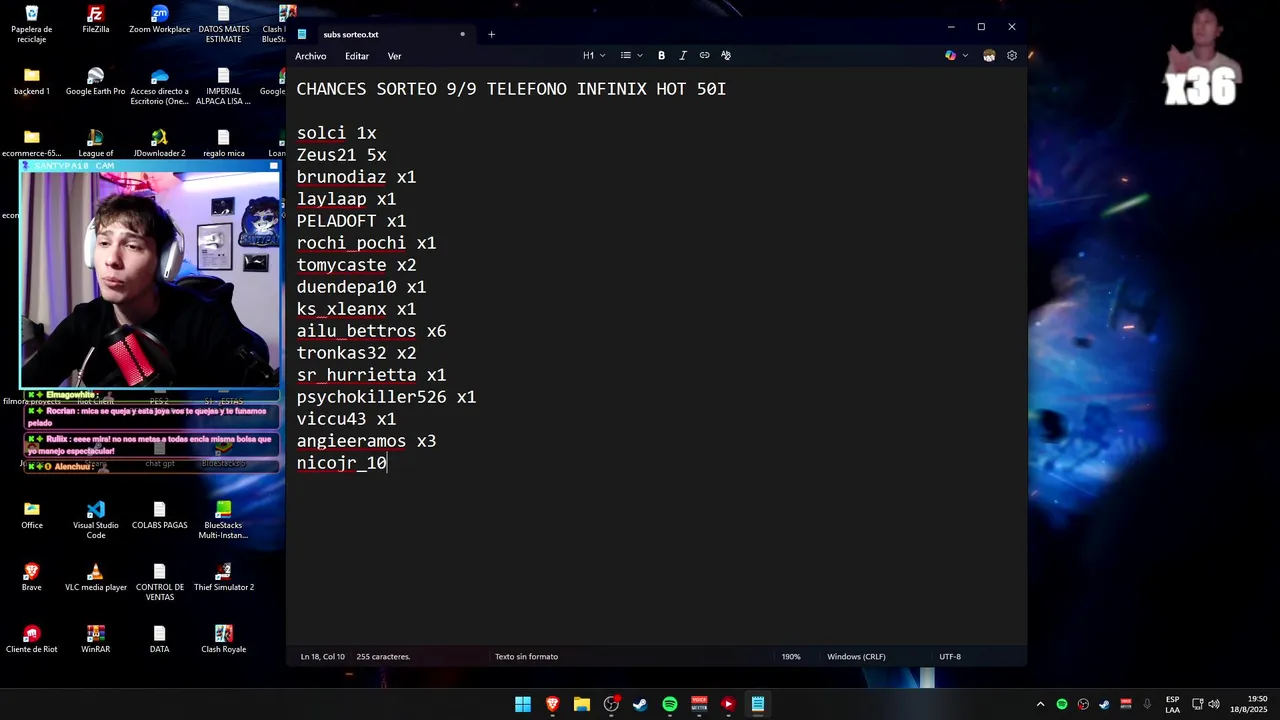This screenshot has width=1280, height=720.
Task: Open Steam from the taskbar
Action: pos(640,704)
